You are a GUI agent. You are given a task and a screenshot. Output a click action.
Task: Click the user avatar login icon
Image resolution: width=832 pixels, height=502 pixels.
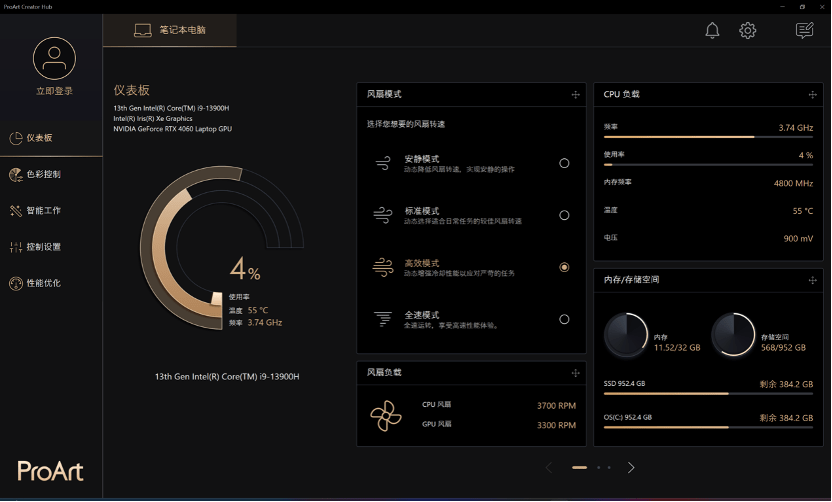(x=54, y=59)
